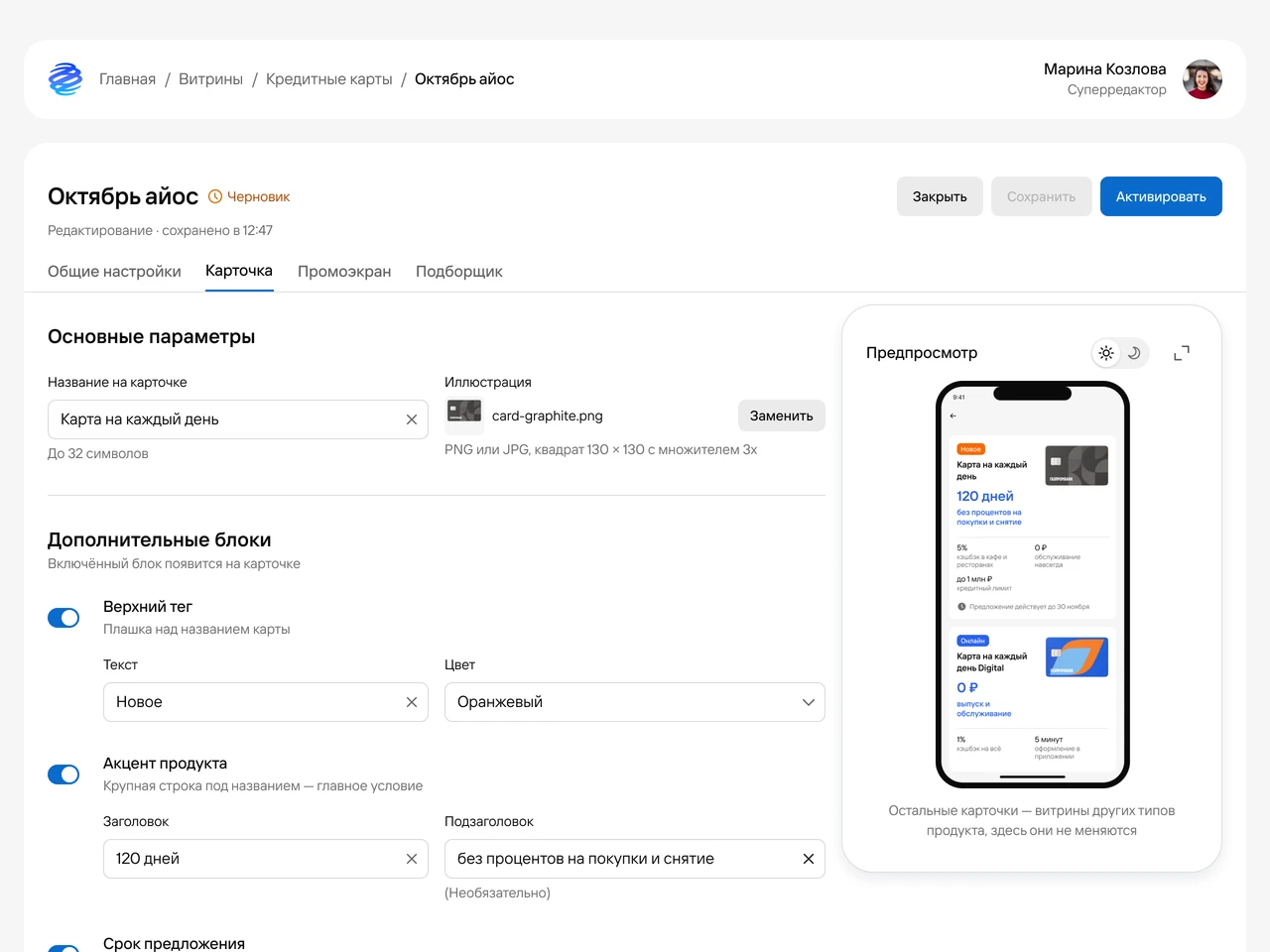Click the 'Октябрь айос' page heading
The image size is (1270, 952).
(x=123, y=196)
